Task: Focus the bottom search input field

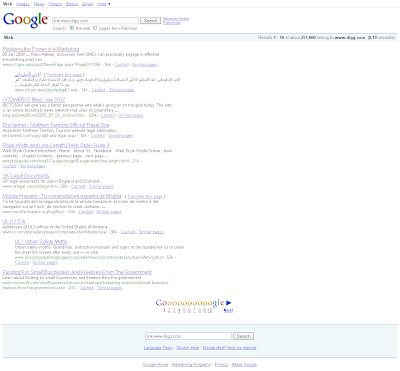Action: (188, 336)
